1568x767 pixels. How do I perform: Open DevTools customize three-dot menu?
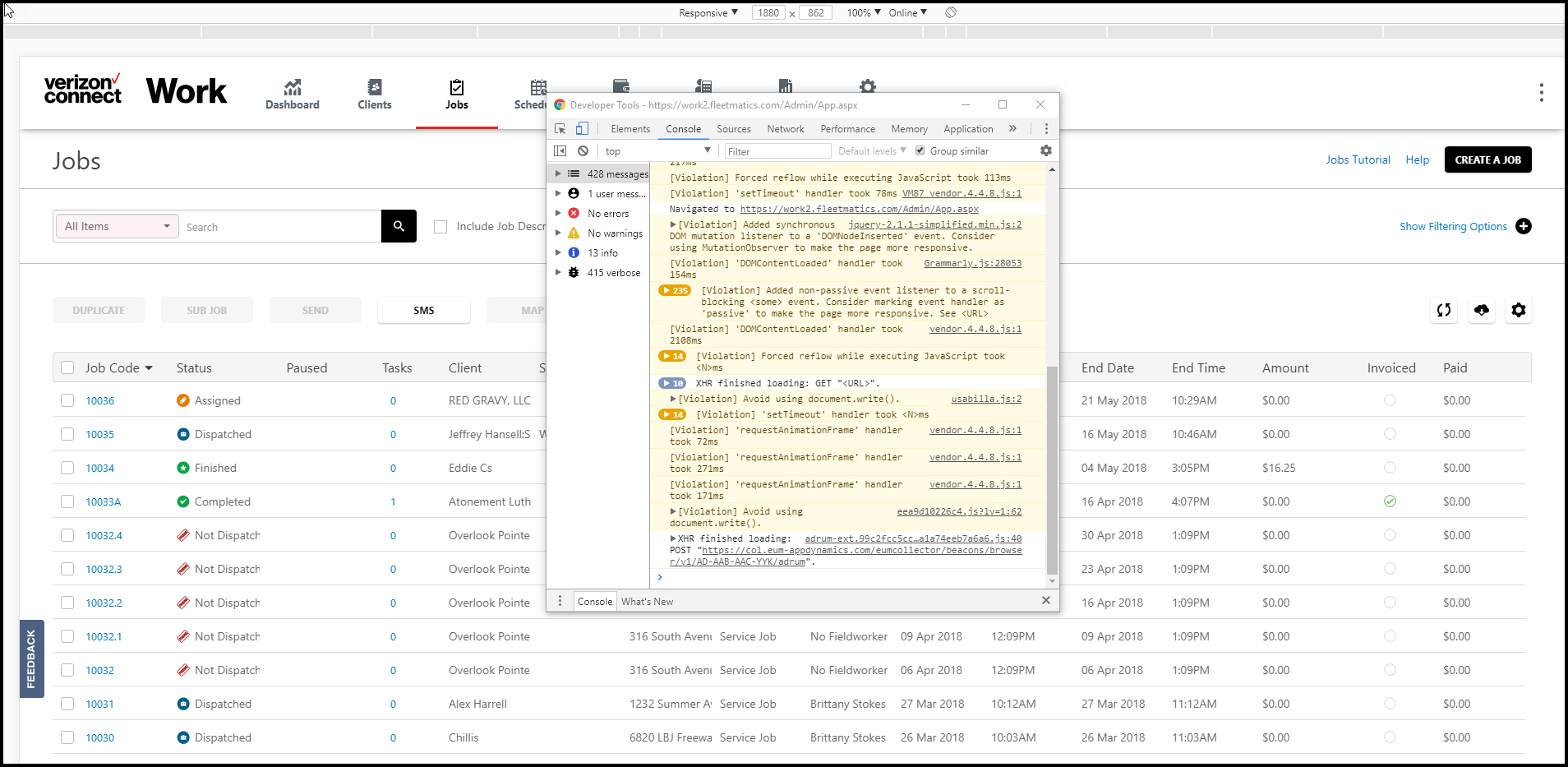pos(1046,129)
